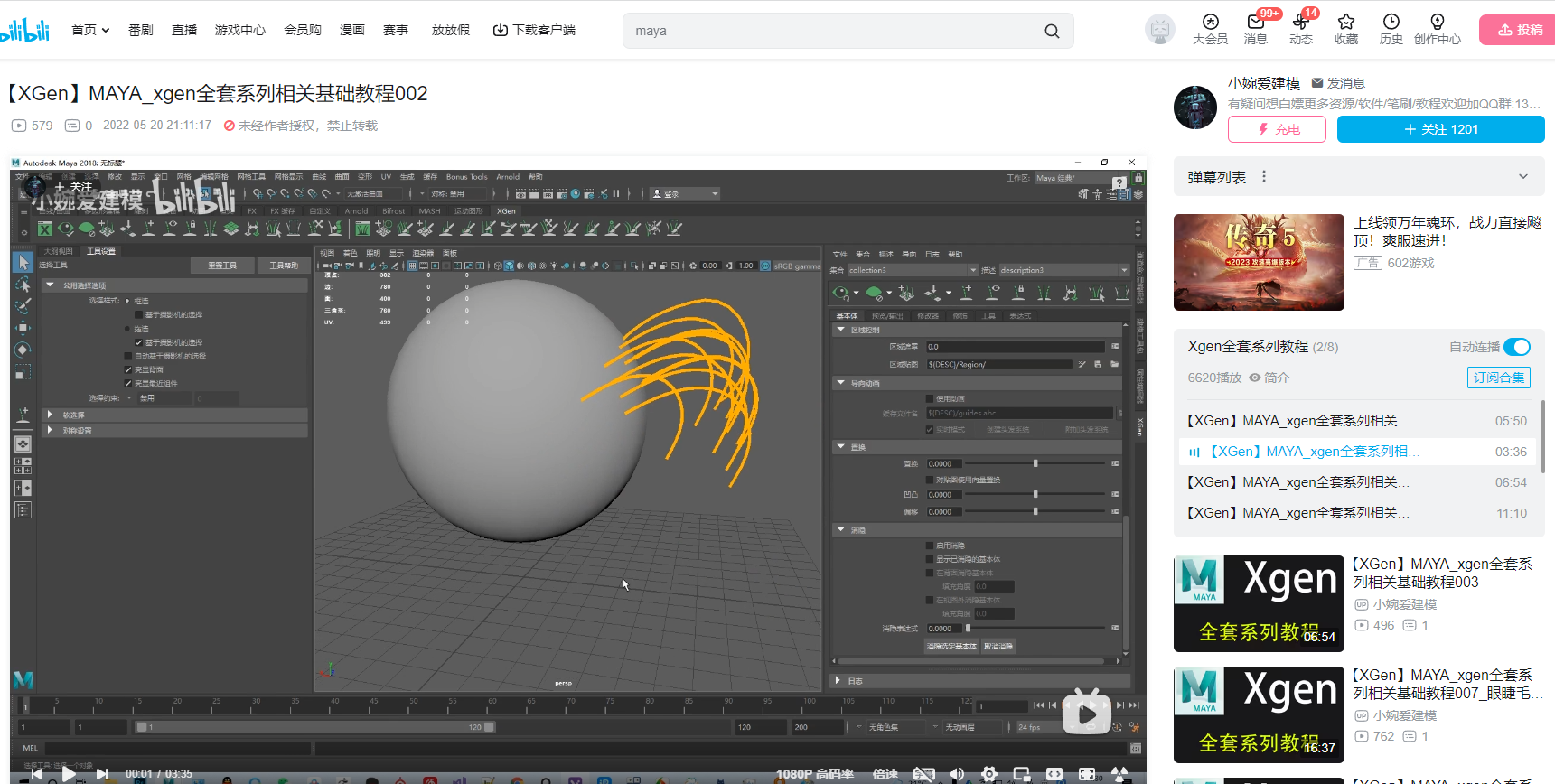1555x784 pixels.
Task: Enter fullscreen mode icon
Action: pos(1119,774)
